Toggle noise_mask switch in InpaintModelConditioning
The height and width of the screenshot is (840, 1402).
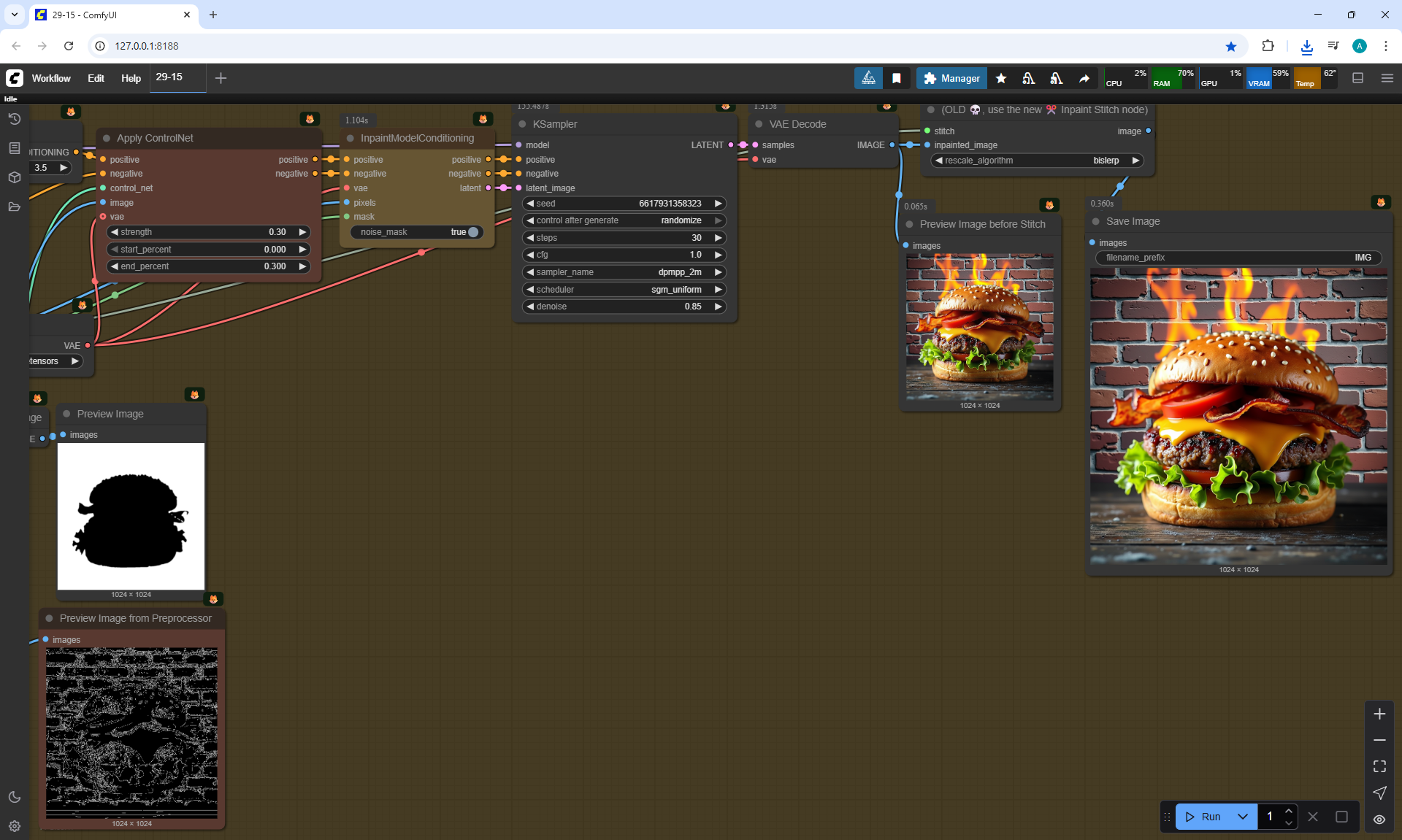pos(472,232)
